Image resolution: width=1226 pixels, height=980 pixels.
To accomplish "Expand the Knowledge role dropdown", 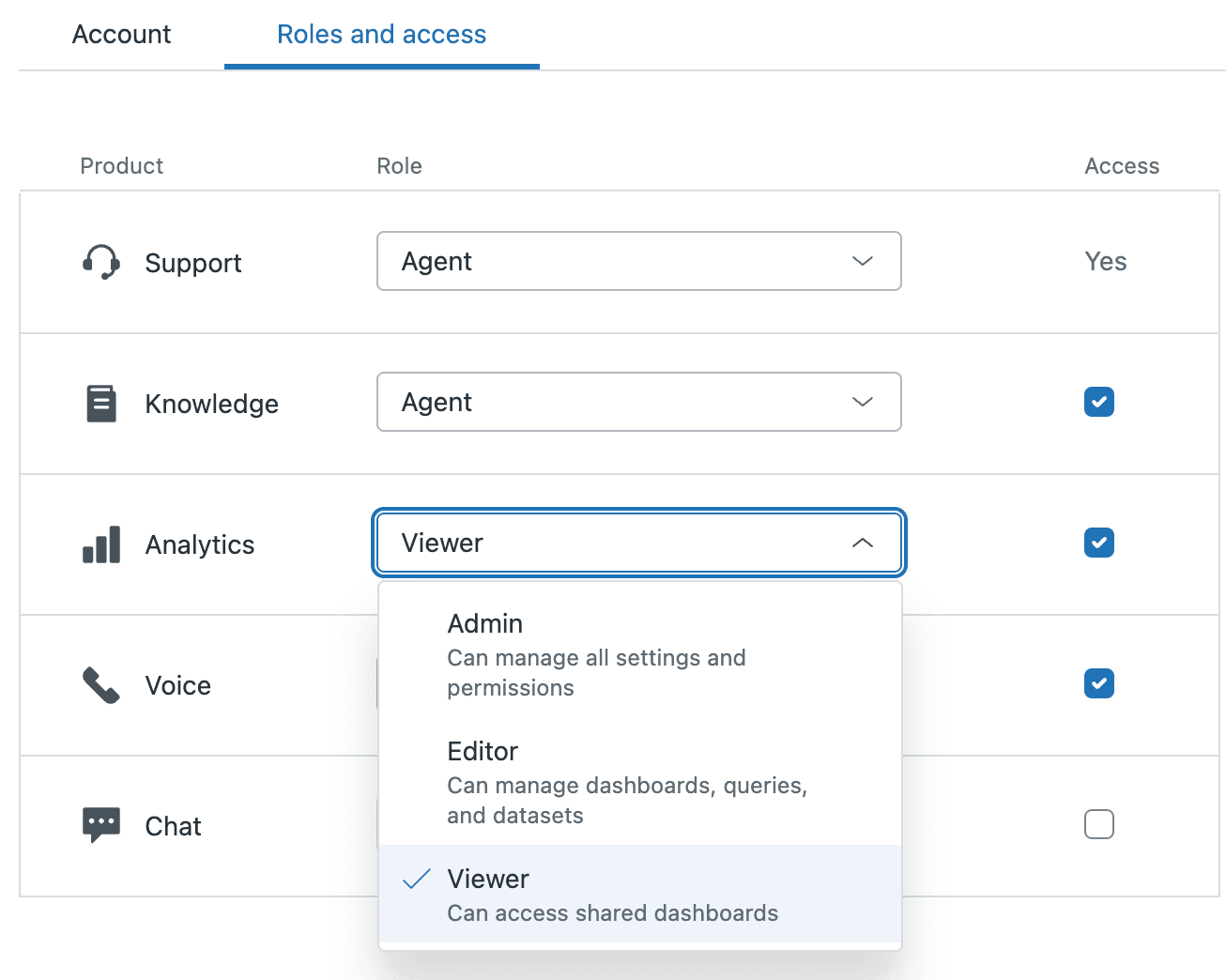I will coord(638,402).
